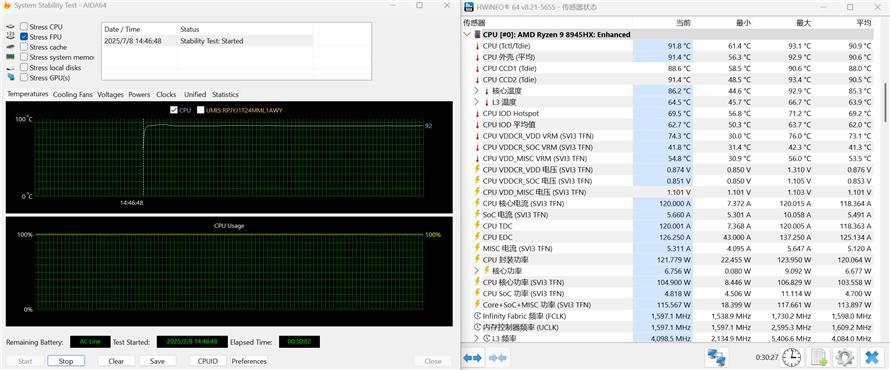Click the save log file icon
This screenshot has width=890, height=370.
pos(819,358)
